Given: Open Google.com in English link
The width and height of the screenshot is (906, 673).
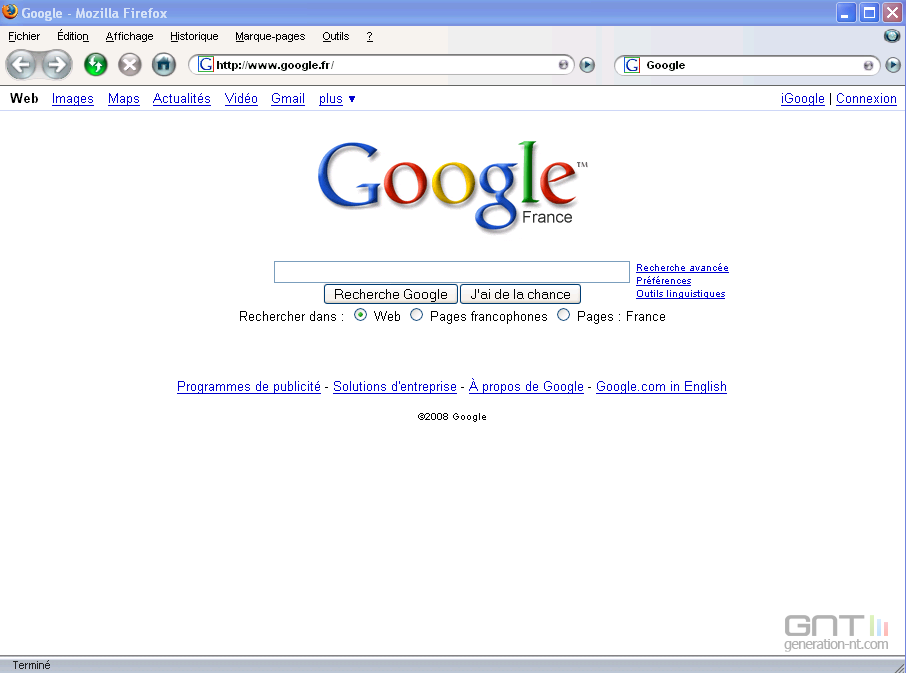Looking at the screenshot, I should pos(661,386).
